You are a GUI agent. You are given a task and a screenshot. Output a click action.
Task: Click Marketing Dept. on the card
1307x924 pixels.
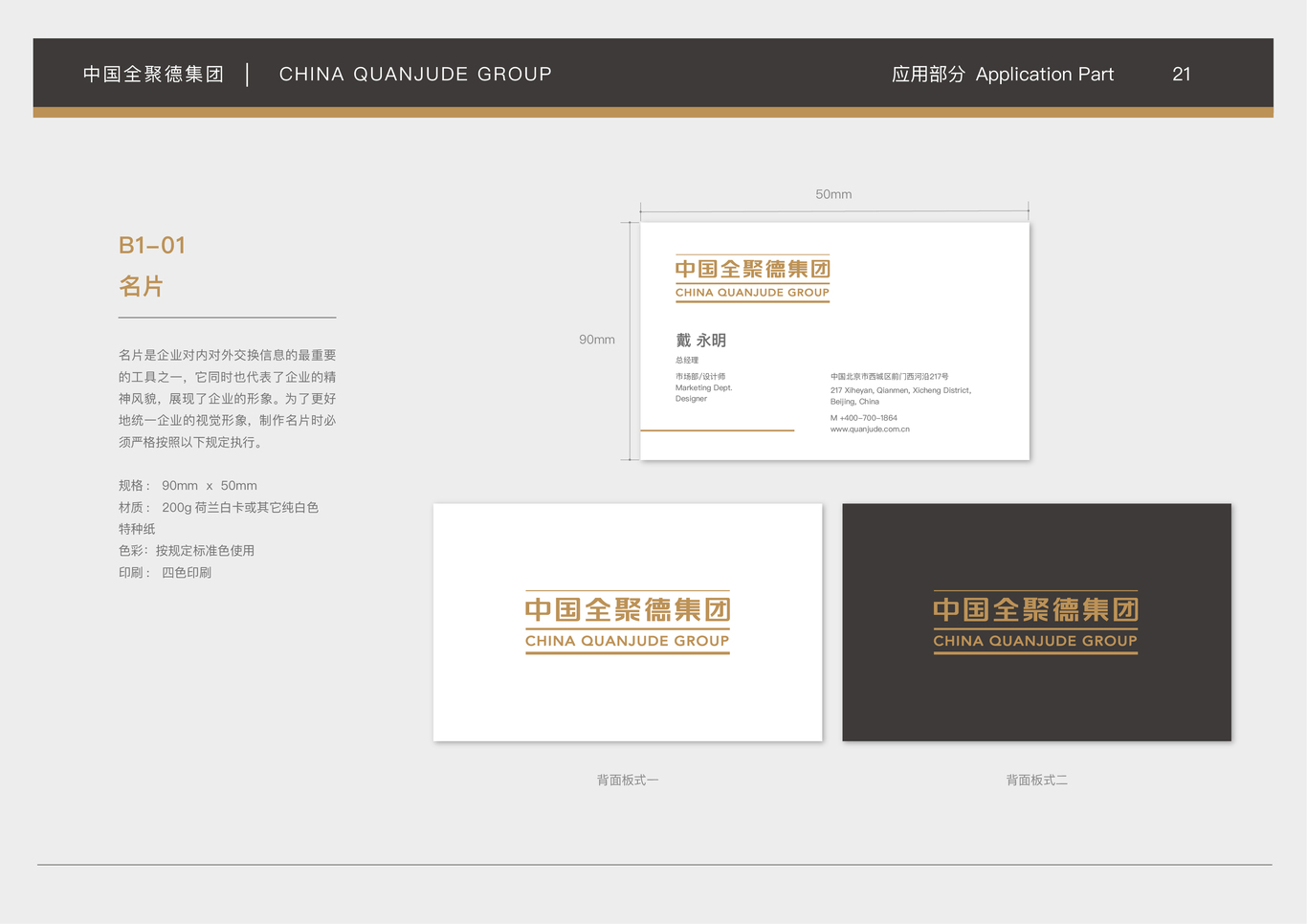coord(703,387)
